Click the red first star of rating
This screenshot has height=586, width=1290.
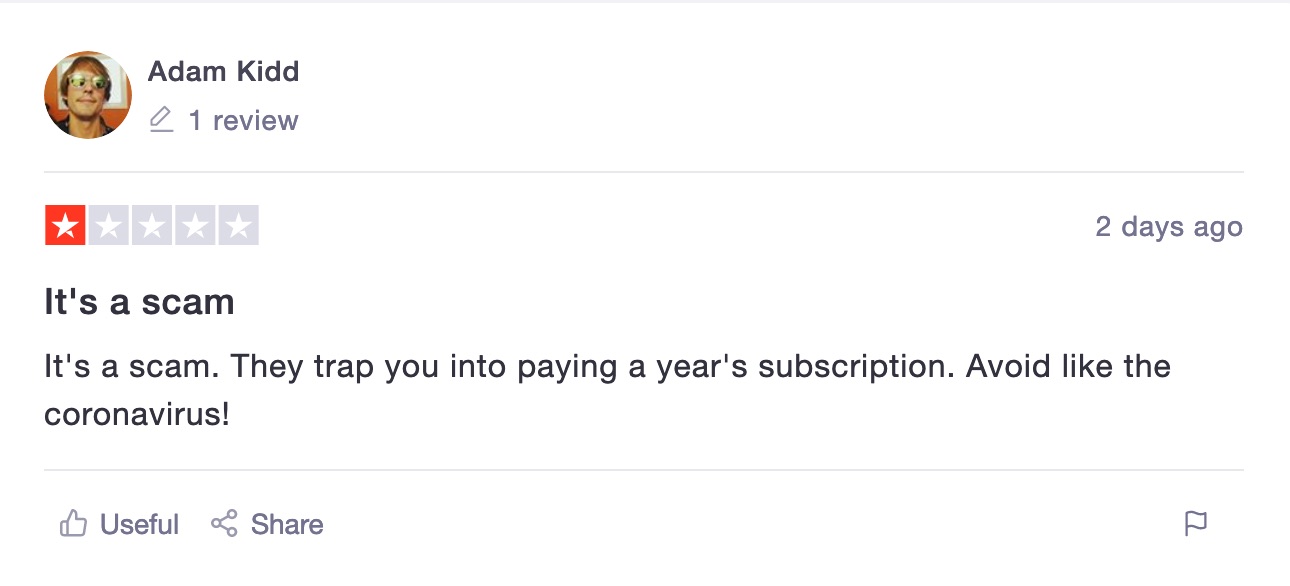point(65,226)
